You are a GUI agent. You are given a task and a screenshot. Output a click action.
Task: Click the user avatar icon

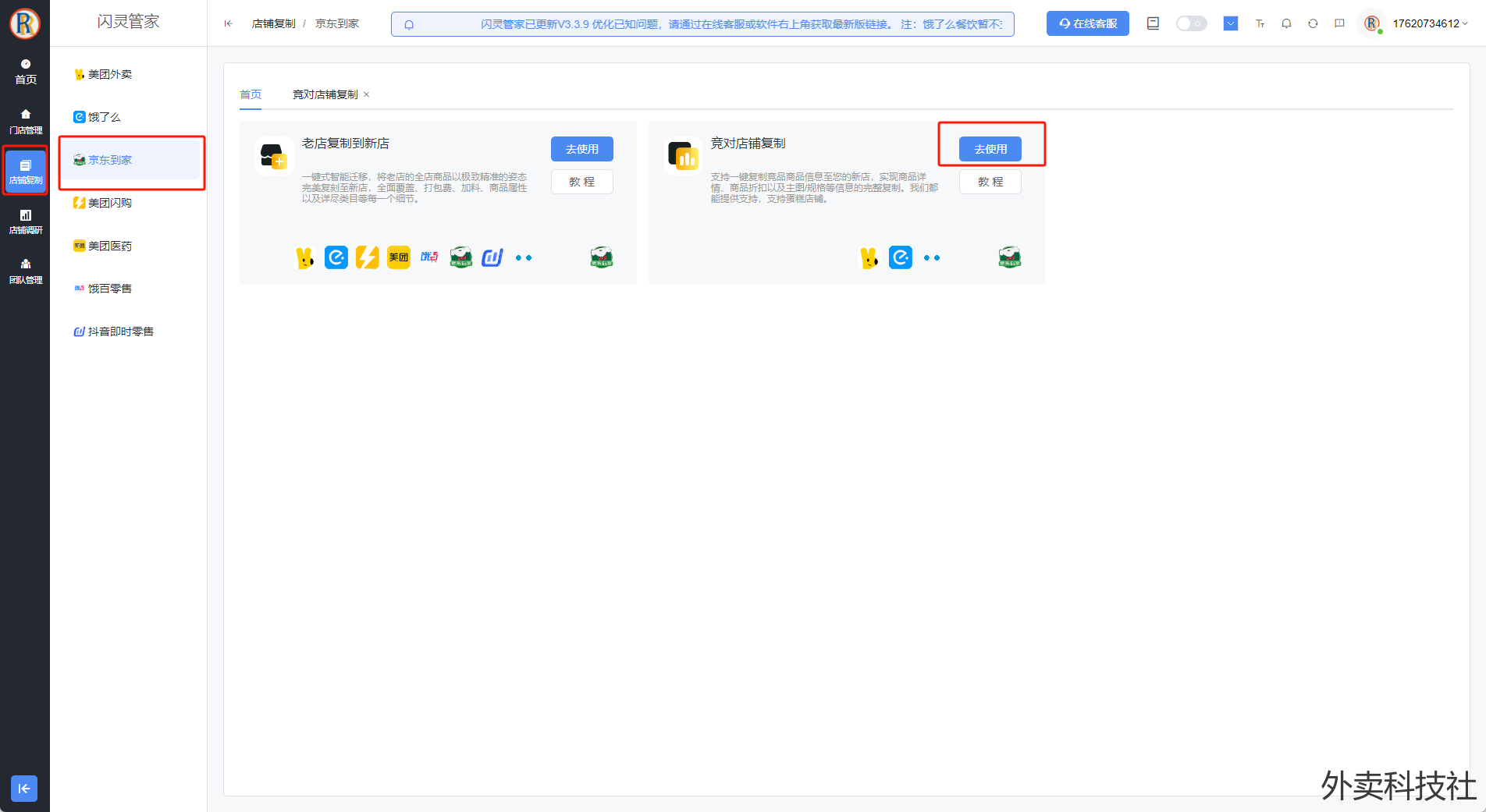point(1371,23)
